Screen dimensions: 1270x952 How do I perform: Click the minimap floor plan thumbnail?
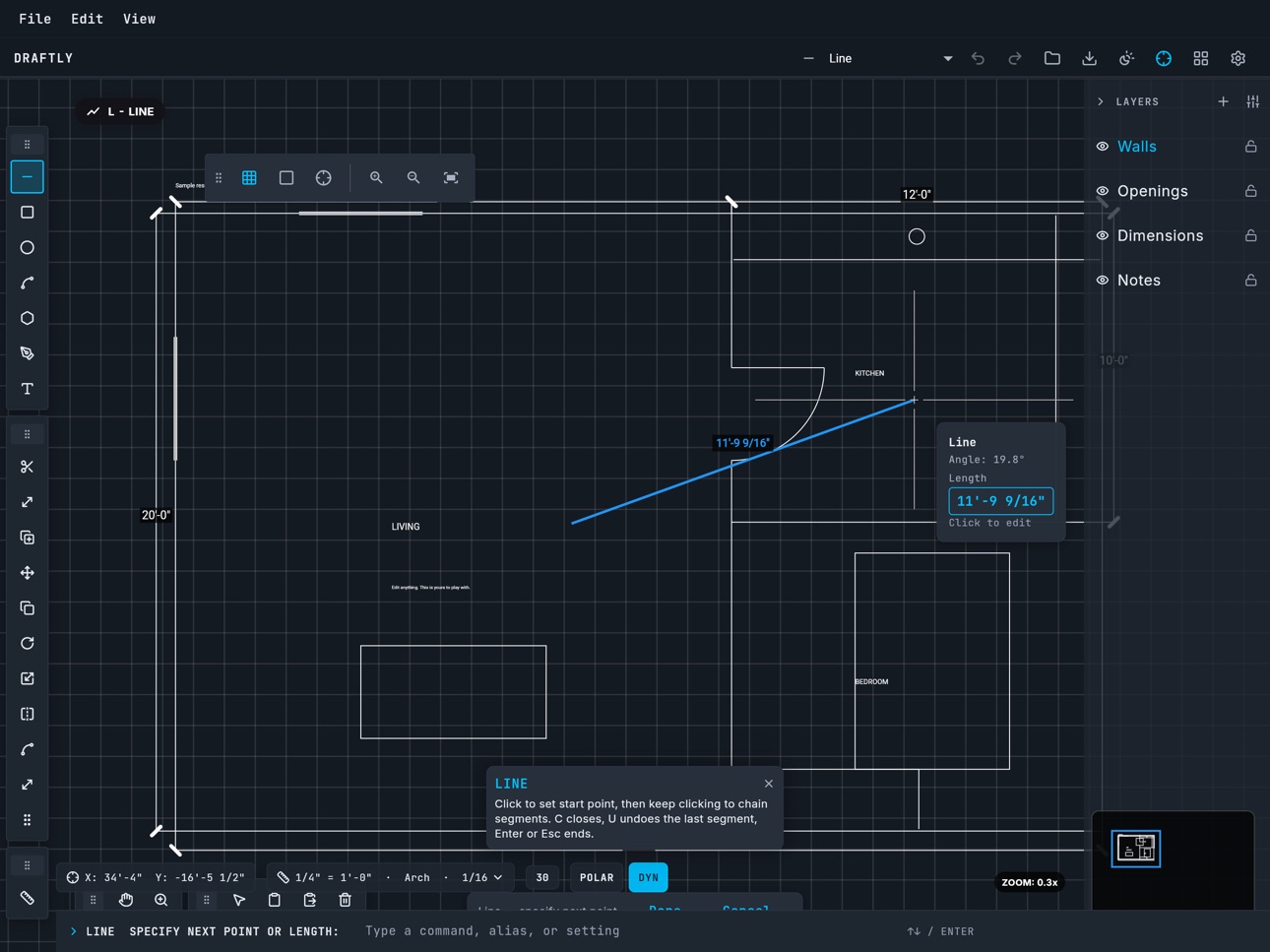click(x=1136, y=849)
